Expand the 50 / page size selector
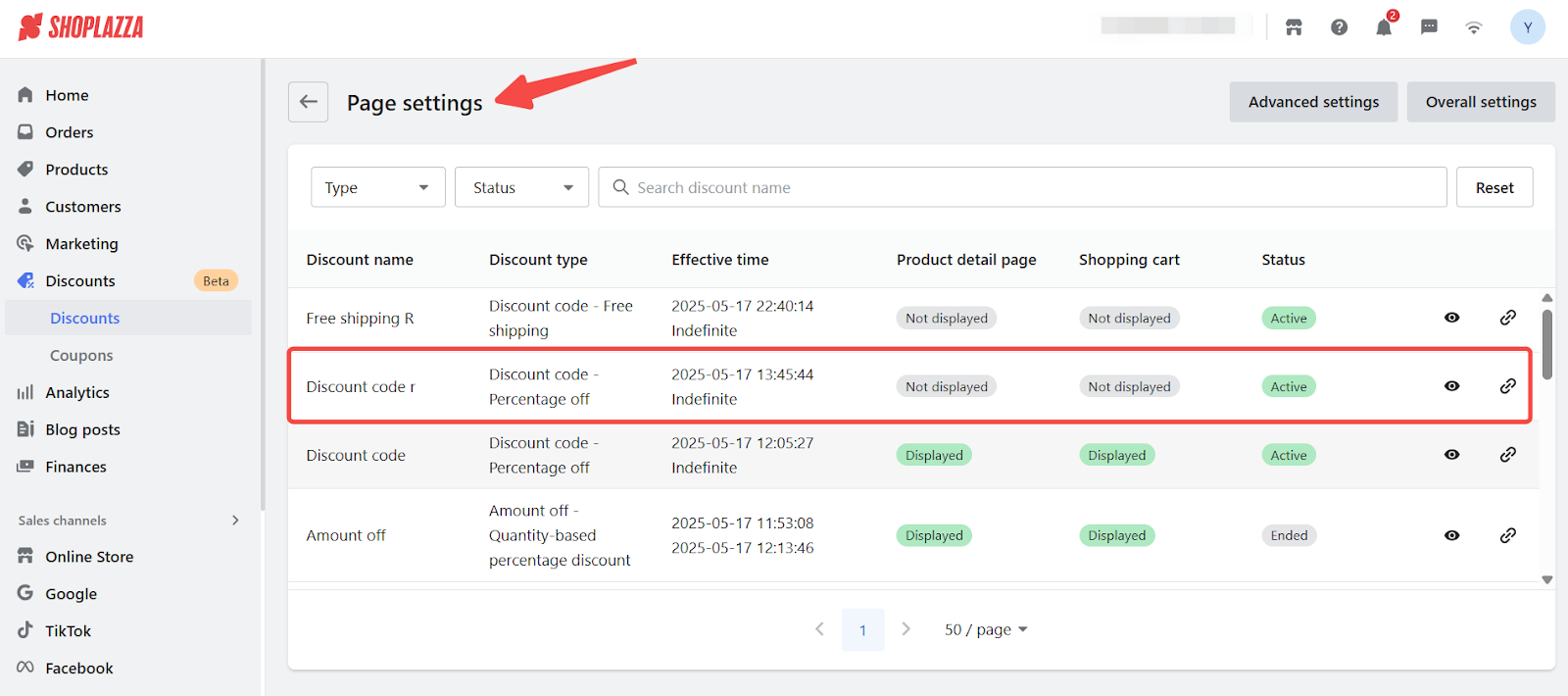The image size is (1568, 696). tap(985, 629)
